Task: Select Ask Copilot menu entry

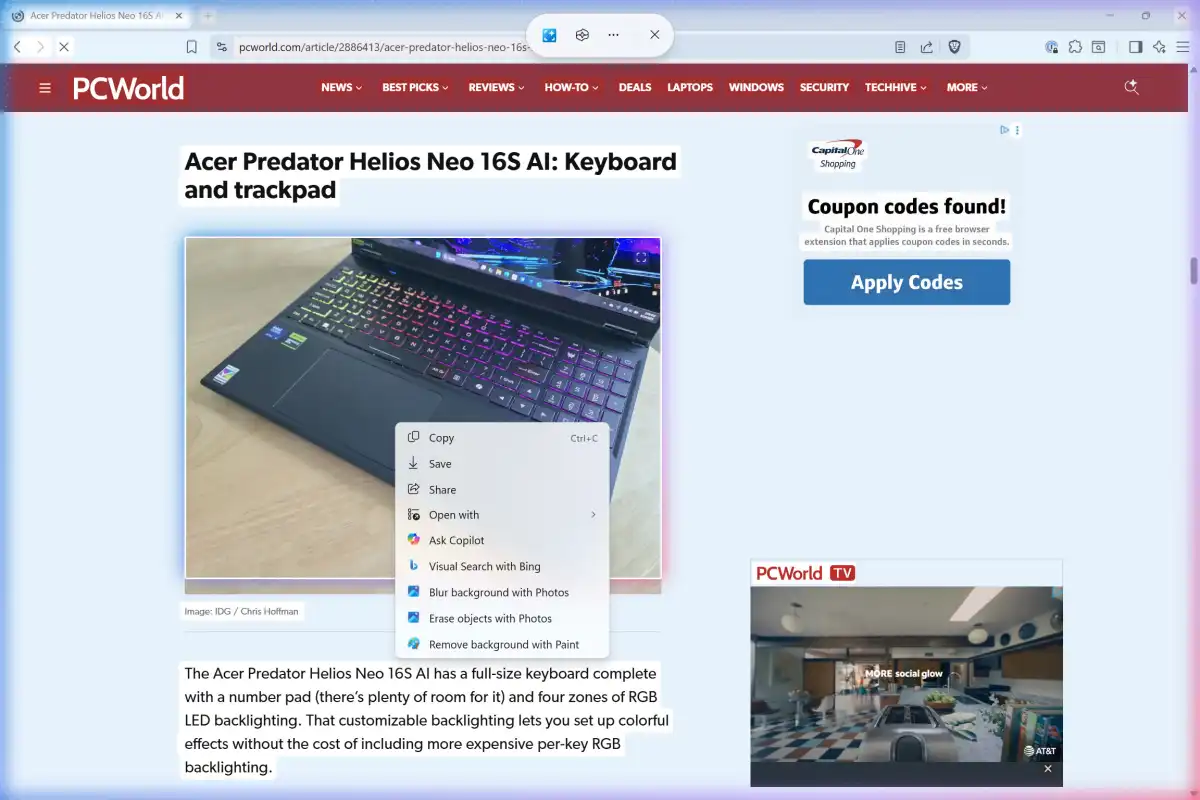Action: (x=502, y=540)
